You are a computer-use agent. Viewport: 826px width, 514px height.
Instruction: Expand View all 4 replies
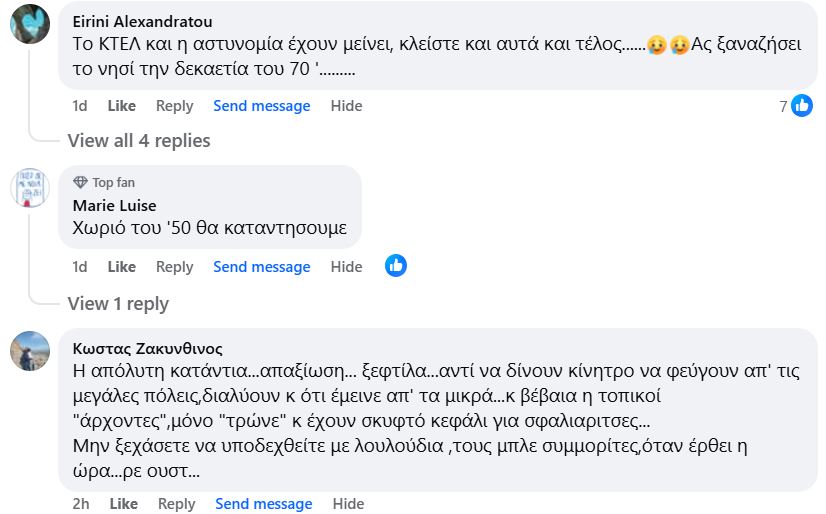point(139,140)
